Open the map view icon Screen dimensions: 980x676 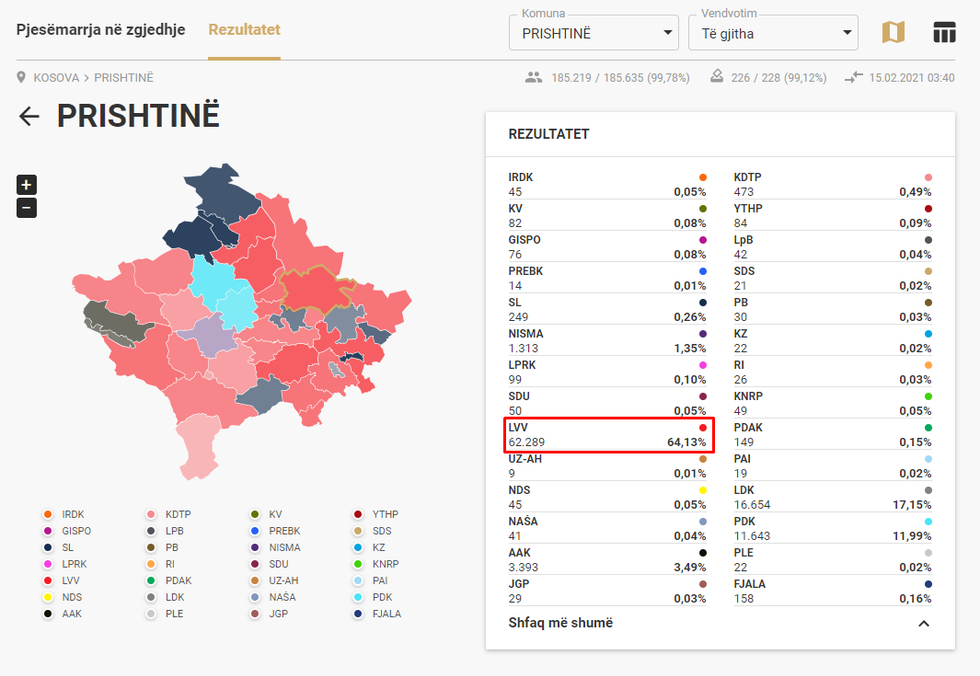click(x=892, y=32)
